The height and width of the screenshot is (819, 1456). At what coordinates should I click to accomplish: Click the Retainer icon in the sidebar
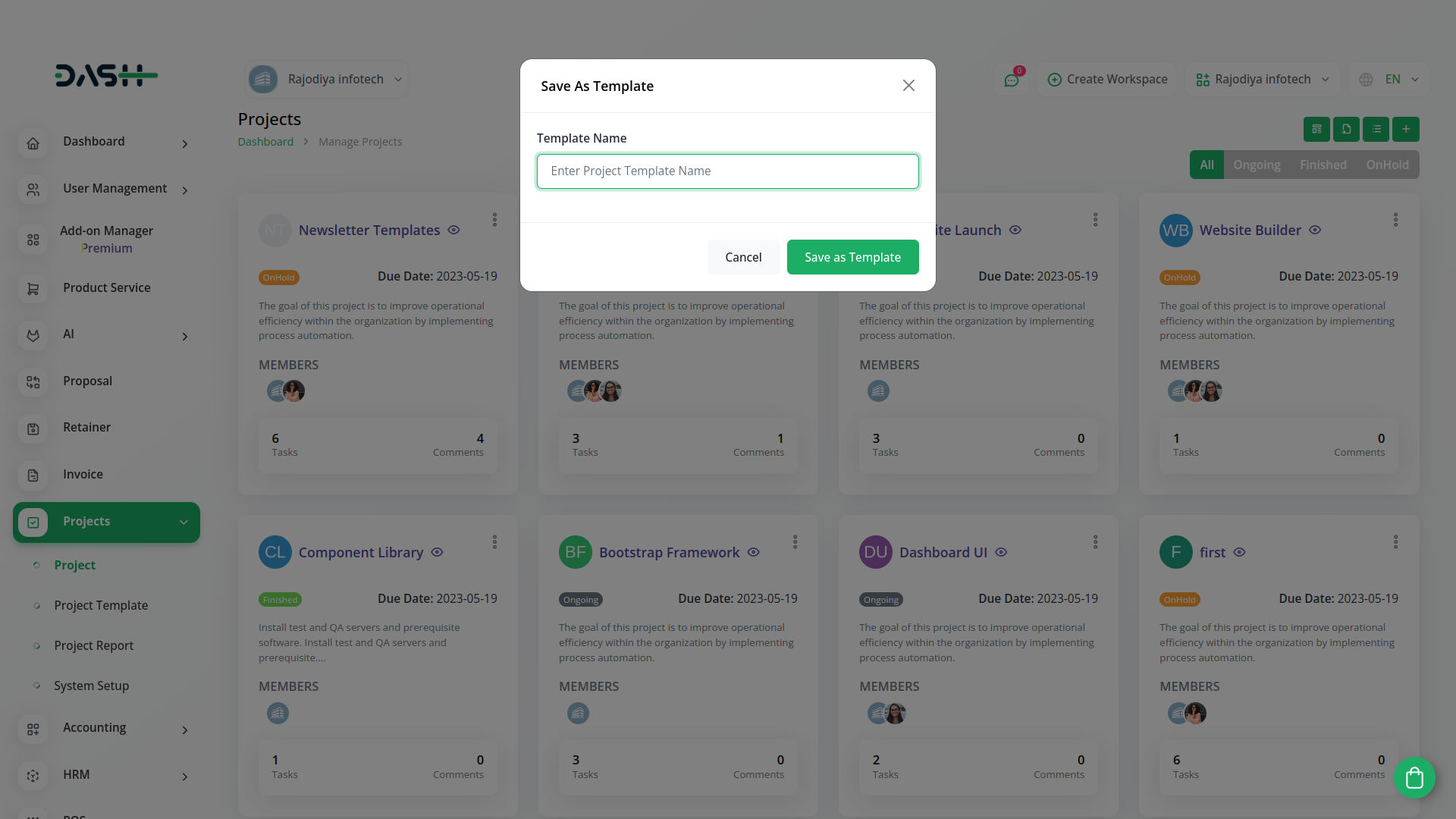tap(33, 428)
